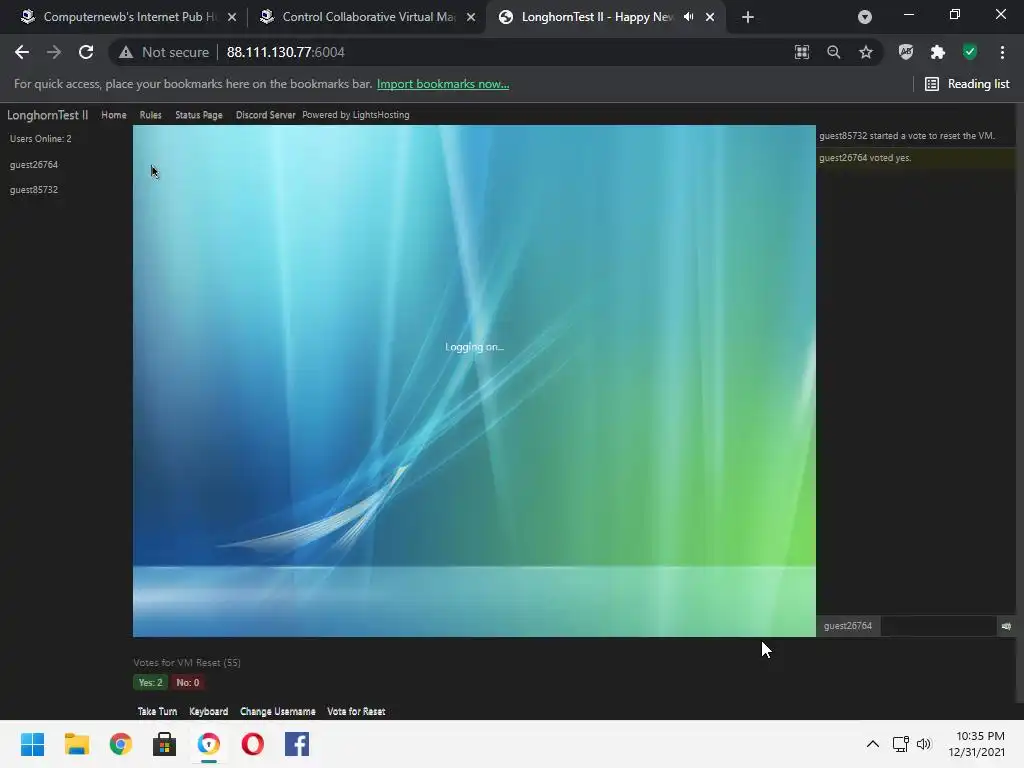1024x768 pixels.
Task: Open the on-screen Keyboard button
Action: [x=208, y=711]
